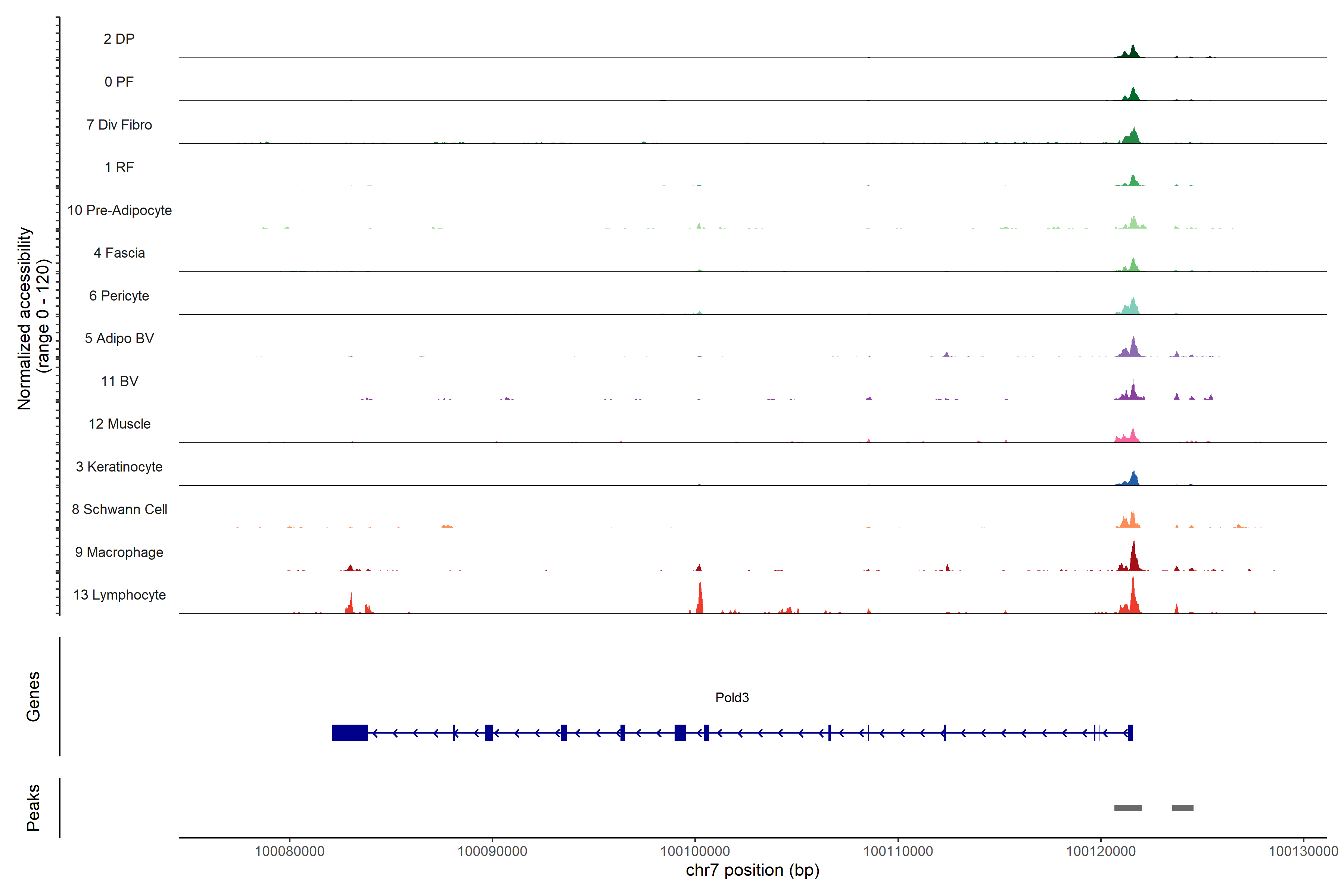Click the Peaks panel label
The image size is (1344, 896).
(x=33, y=808)
